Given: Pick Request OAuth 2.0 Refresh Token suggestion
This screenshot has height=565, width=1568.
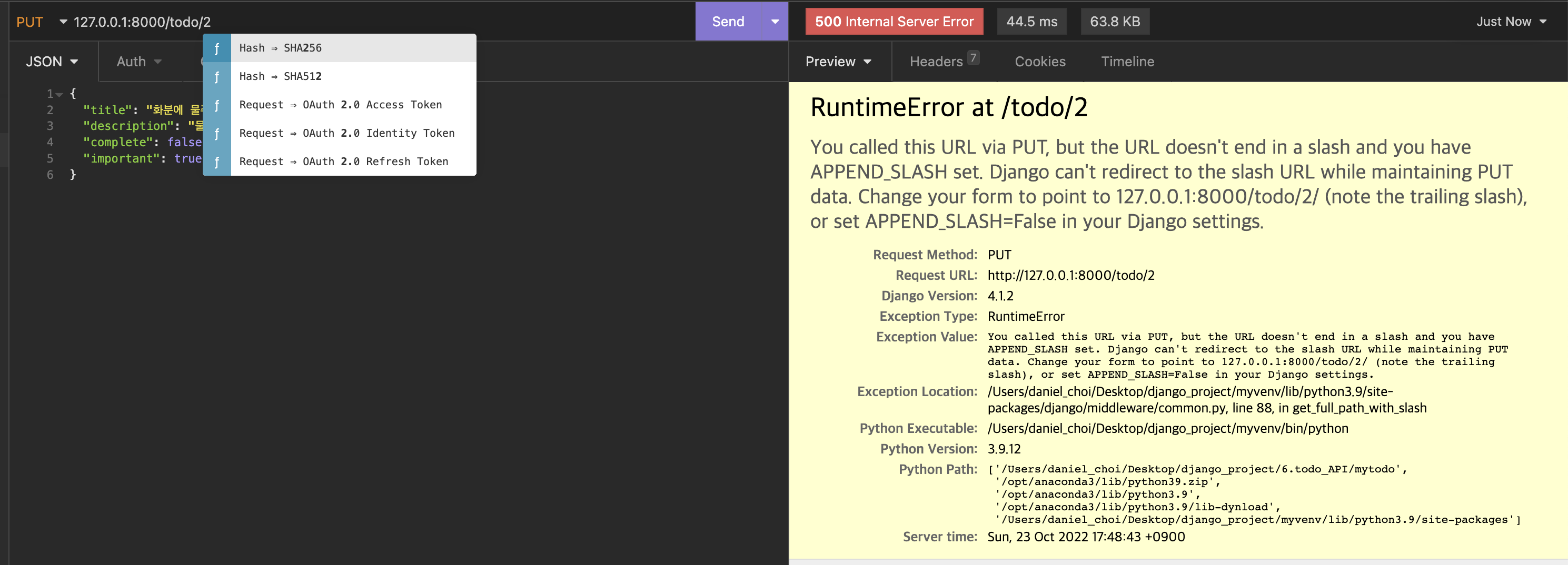Looking at the screenshot, I should [340, 162].
